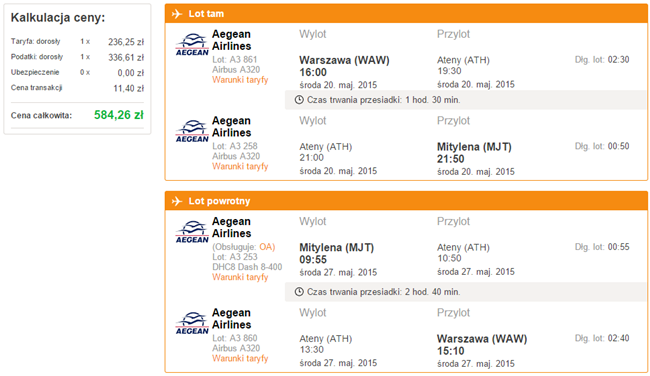Screen dimensions: 650x376
Task: Open Warunki taryfy for flight A3 860
Action: pyautogui.click(x=240, y=358)
